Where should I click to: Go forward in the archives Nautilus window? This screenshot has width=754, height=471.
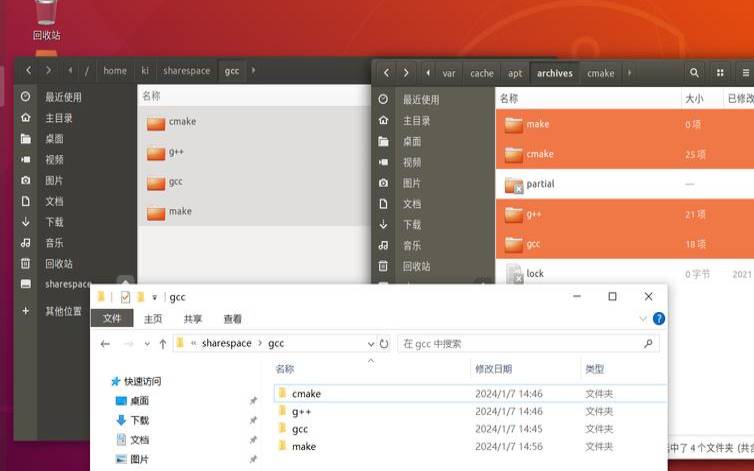[x=406, y=73]
